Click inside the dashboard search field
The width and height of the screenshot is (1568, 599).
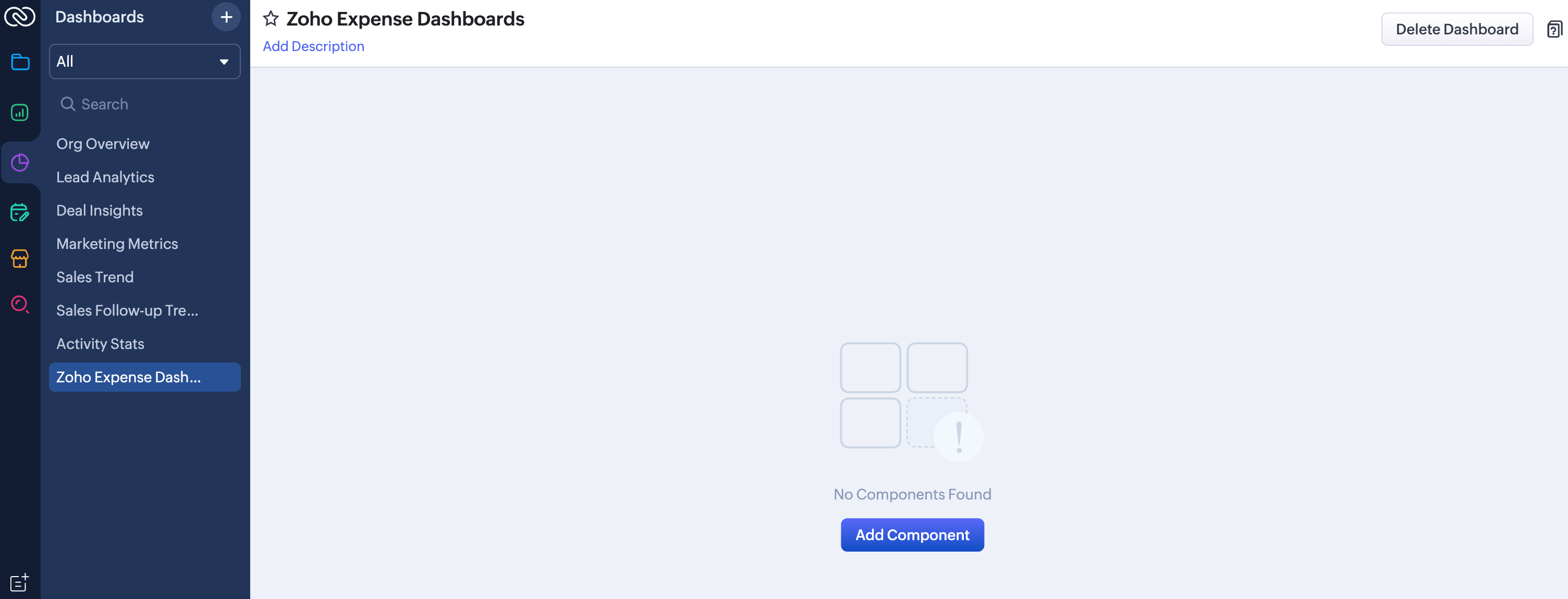[122, 104]
